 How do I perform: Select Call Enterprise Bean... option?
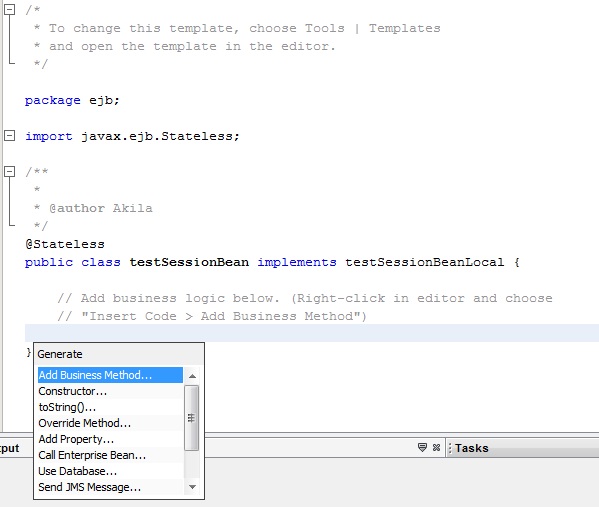[110, 455]
